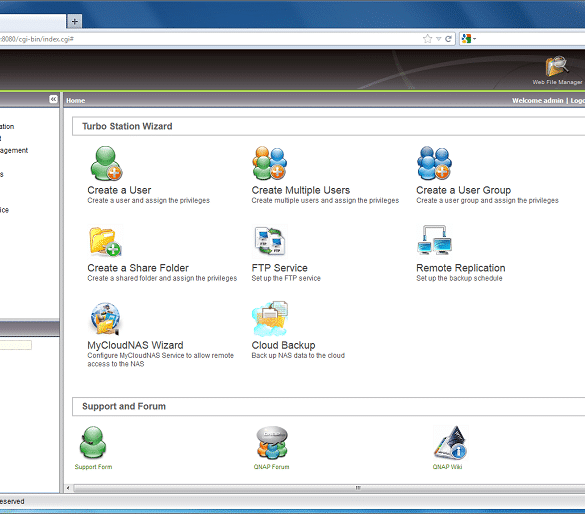The image size is (585, 514).
Task: Open the URL history dropdown arrow
Action: [x=439, y=39]
